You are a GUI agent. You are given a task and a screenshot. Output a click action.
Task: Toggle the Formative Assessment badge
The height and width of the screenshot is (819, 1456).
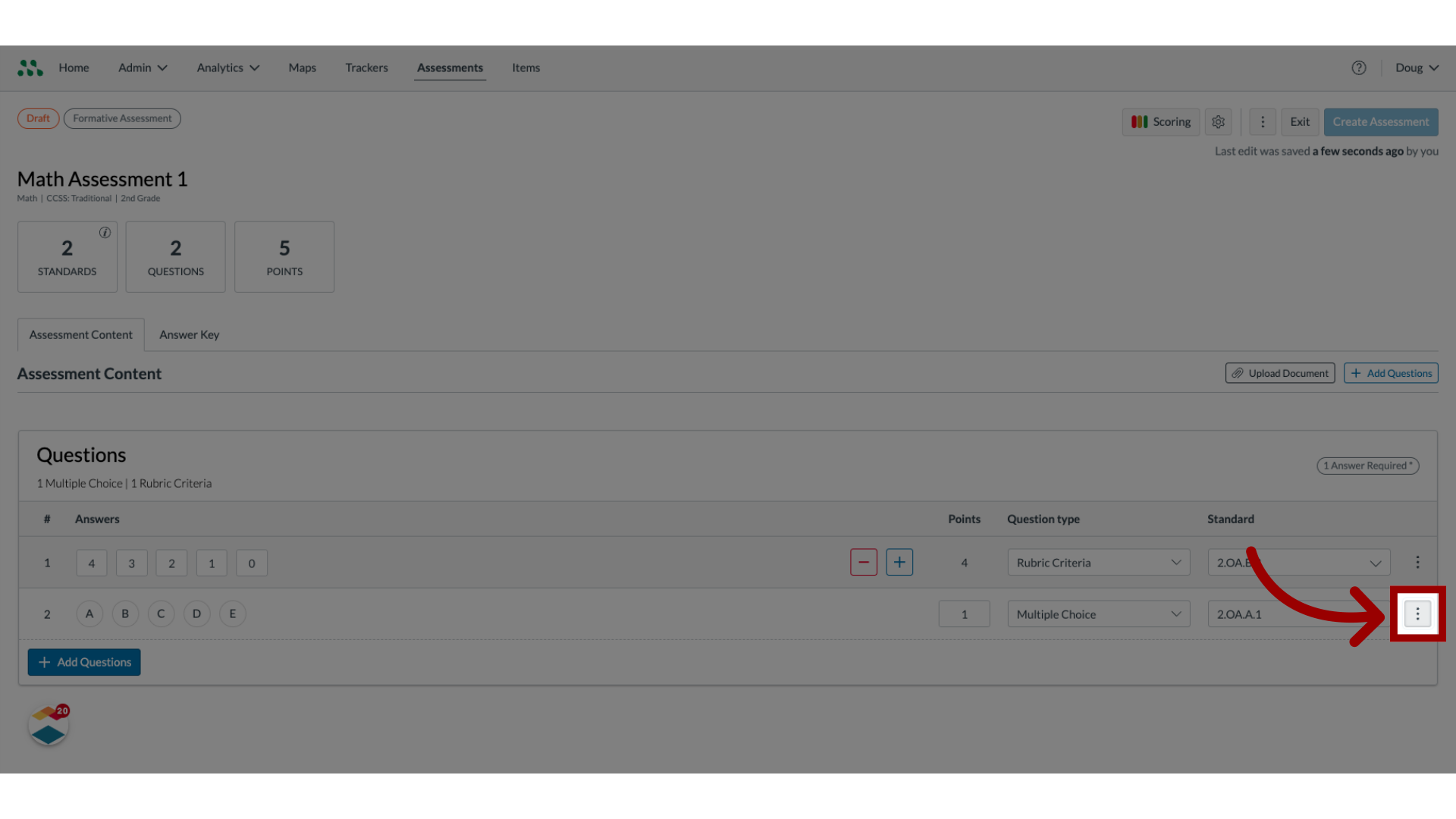coord(122,118)
